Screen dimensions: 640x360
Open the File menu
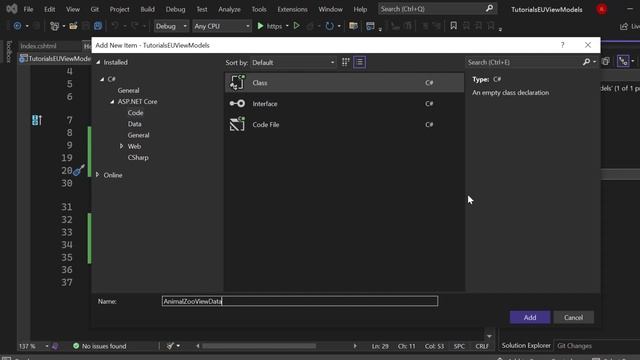(28, 9)
